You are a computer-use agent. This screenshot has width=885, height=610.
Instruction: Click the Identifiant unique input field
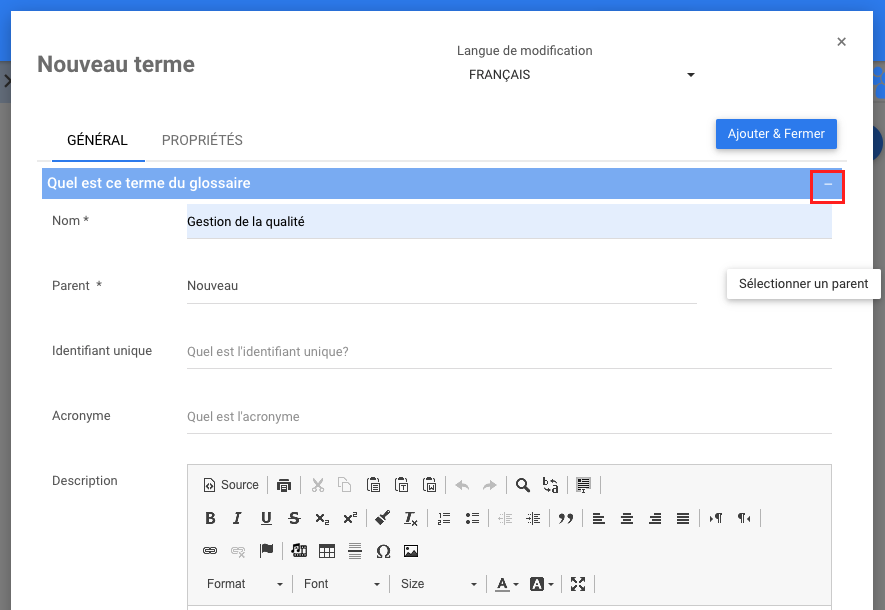click(509, 352)
